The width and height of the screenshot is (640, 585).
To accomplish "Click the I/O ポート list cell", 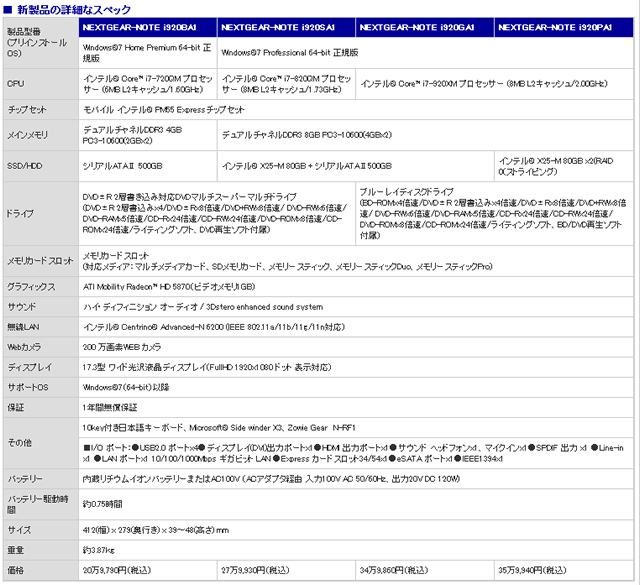I will 356,454.
